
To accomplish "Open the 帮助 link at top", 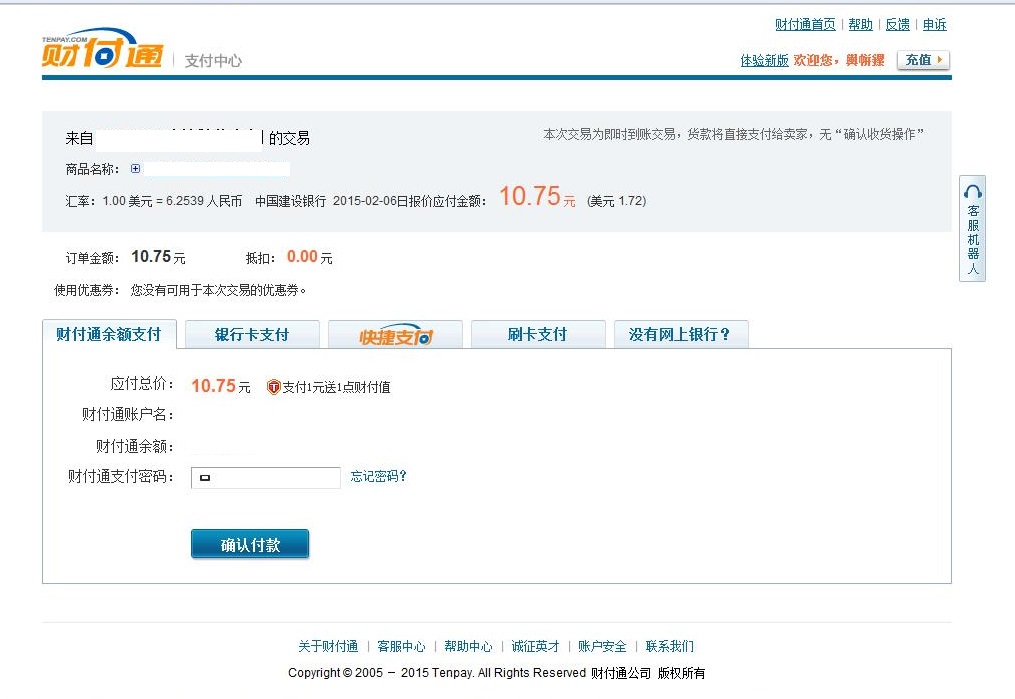I will [x=860, y=25].
